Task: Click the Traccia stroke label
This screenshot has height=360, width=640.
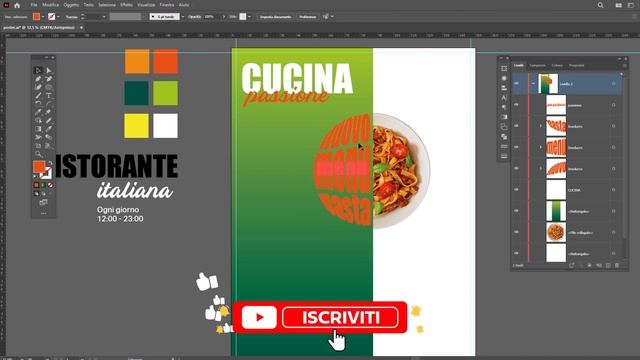Action: pos(71,17)
